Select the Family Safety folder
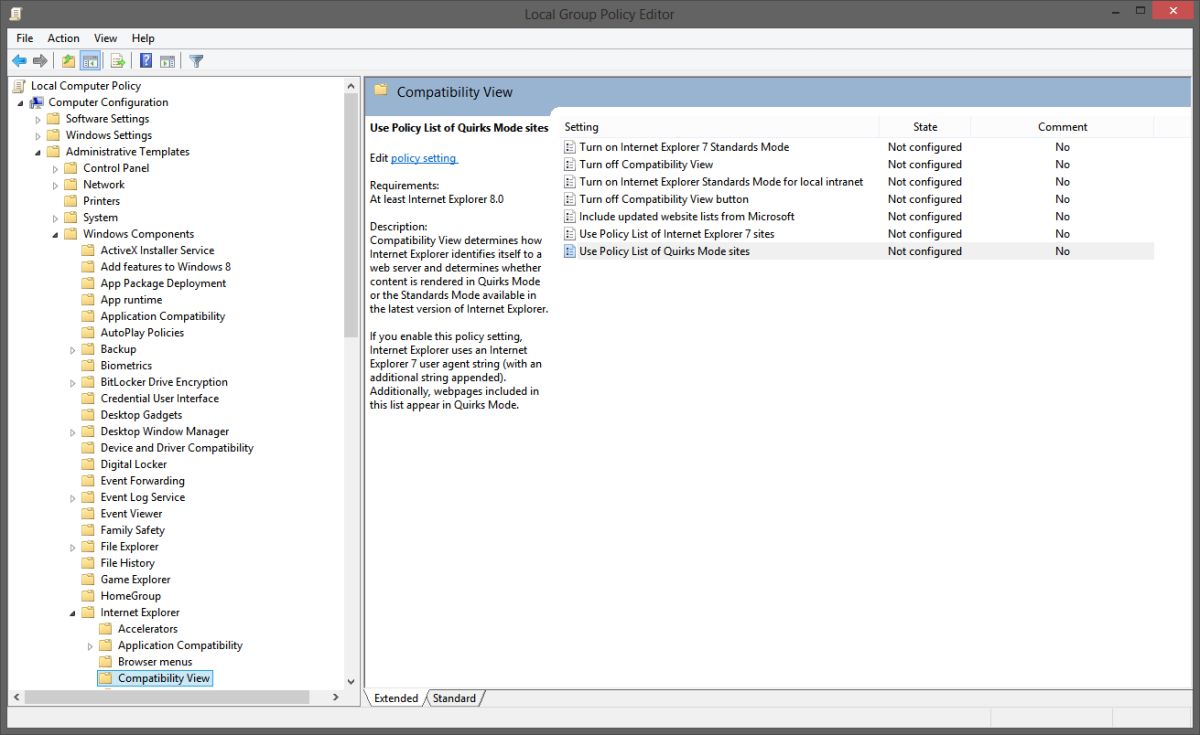 tap(132, 530)
